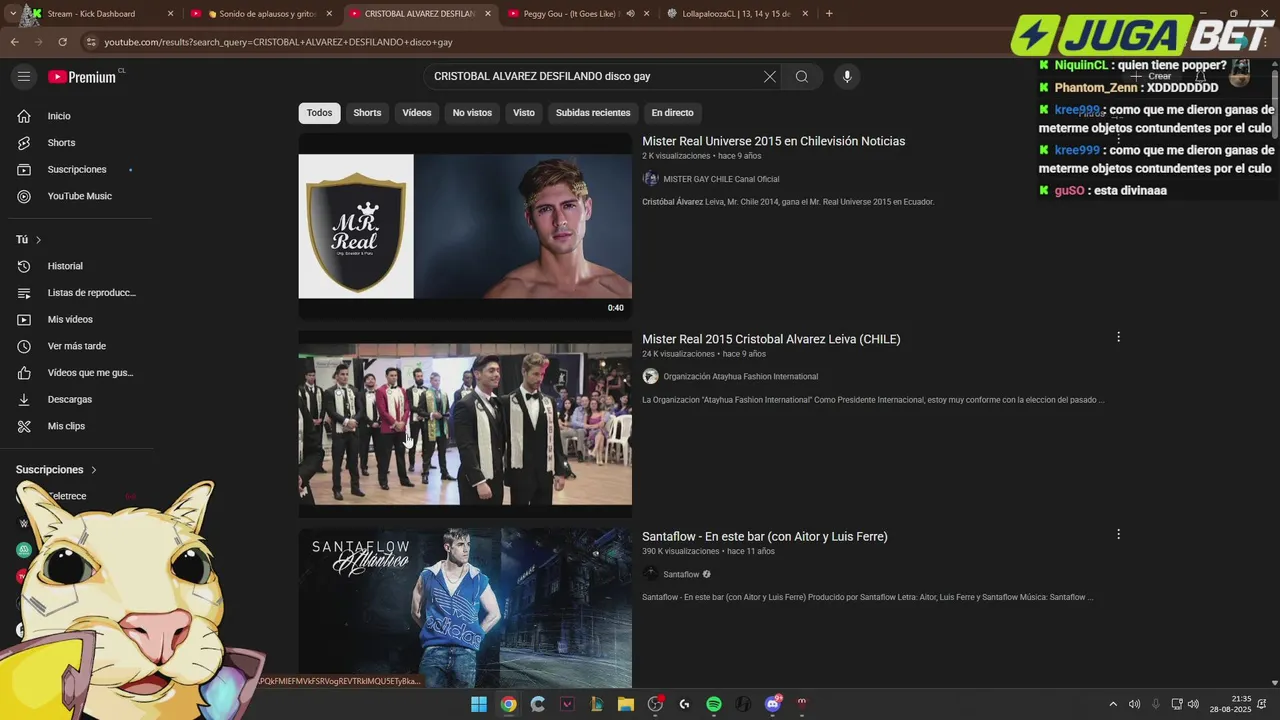
Task: Select the Videos filter chip
Action: pyautogui.click(x=417, y=113)
